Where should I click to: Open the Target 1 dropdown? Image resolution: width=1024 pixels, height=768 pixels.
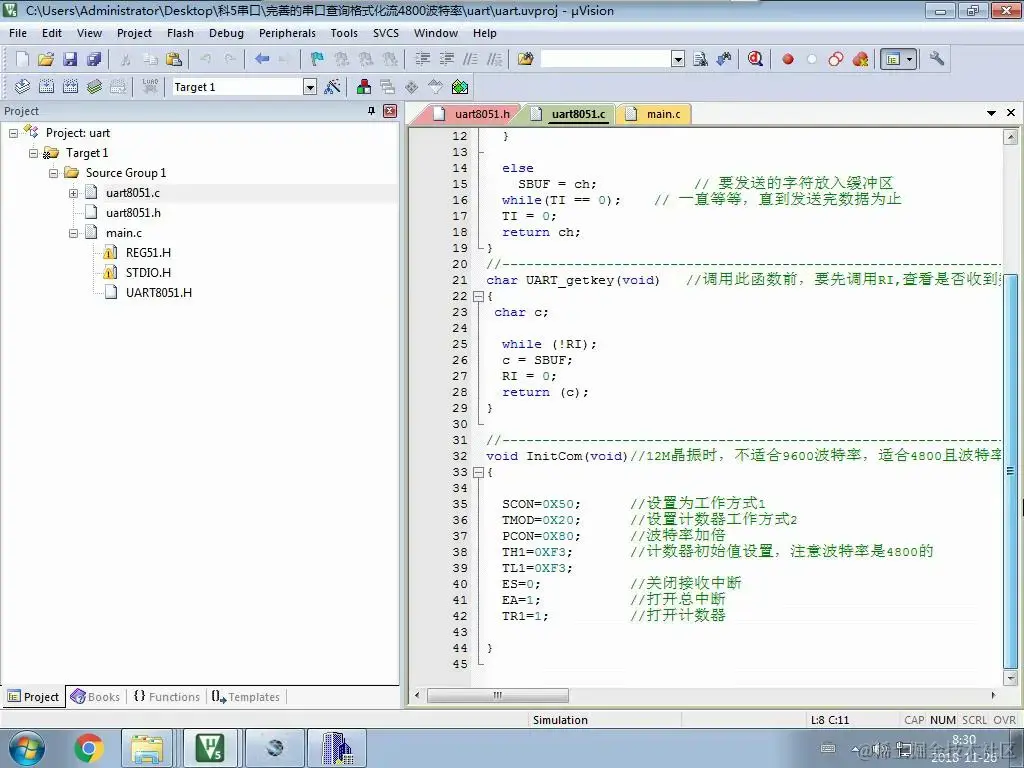pyautogui.click(x=310, y=87)
